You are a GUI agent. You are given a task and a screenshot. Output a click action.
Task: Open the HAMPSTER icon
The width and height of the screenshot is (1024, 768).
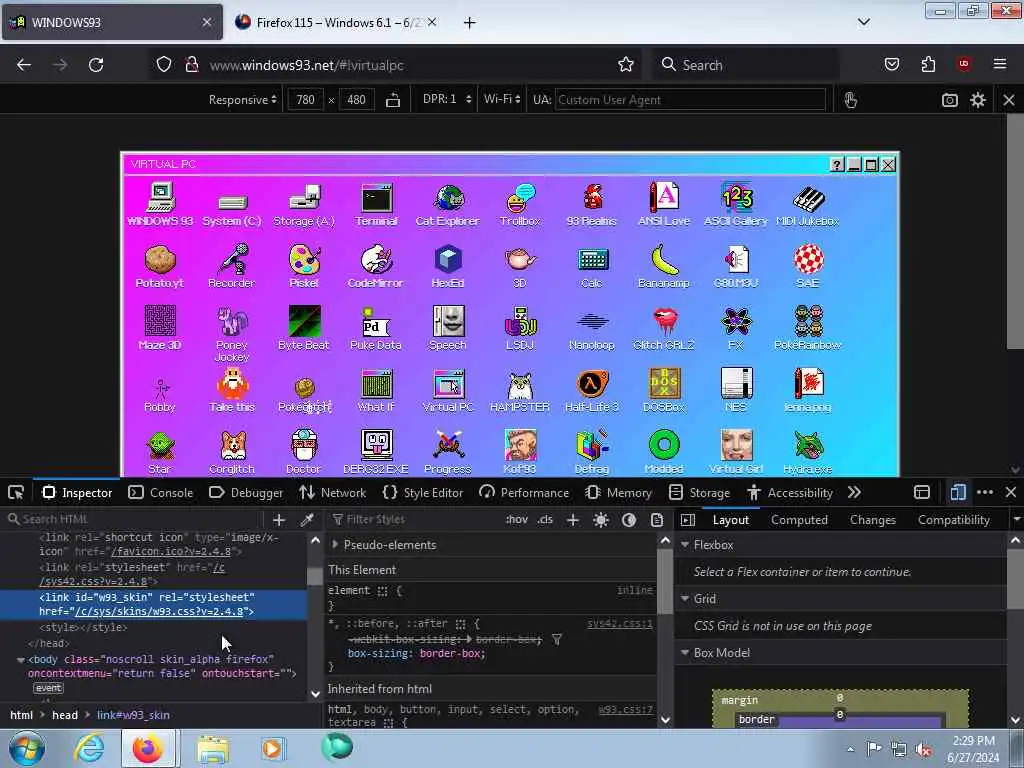pos(520,391)
